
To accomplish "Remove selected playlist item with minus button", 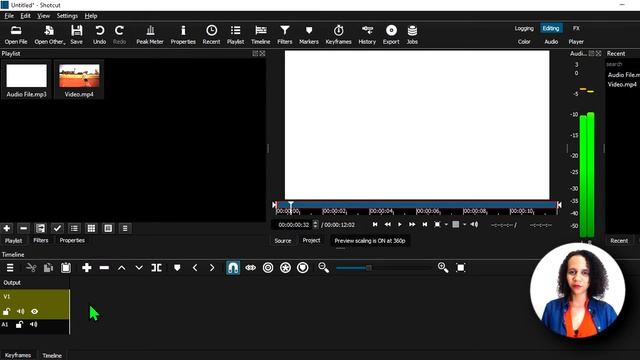I will [x=23, y=228].
